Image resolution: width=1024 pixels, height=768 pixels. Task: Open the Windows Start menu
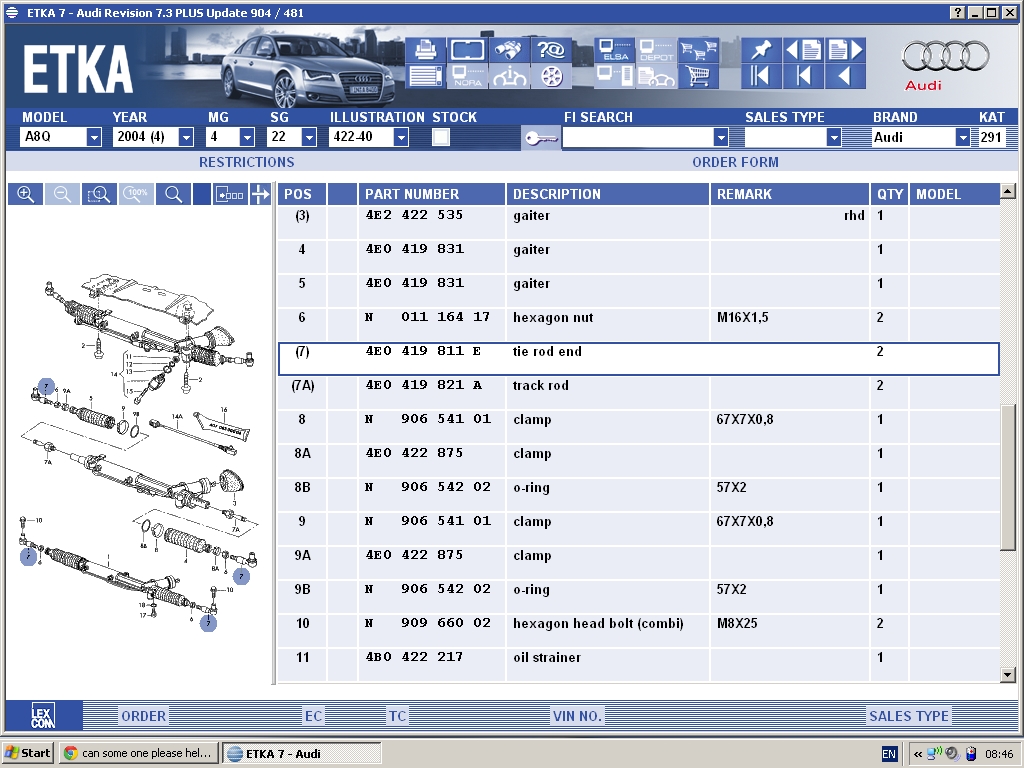pyautogui.click(x=27, y=753)
